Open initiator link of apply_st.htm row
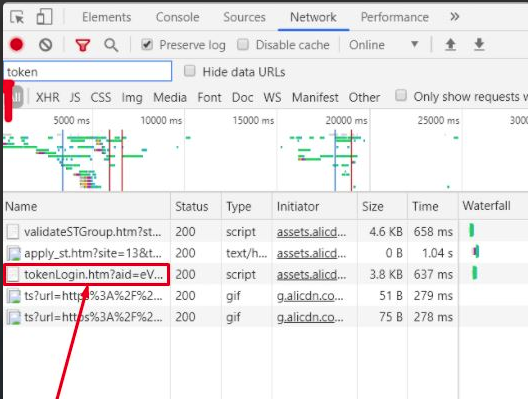 click(x=311, y=253)
